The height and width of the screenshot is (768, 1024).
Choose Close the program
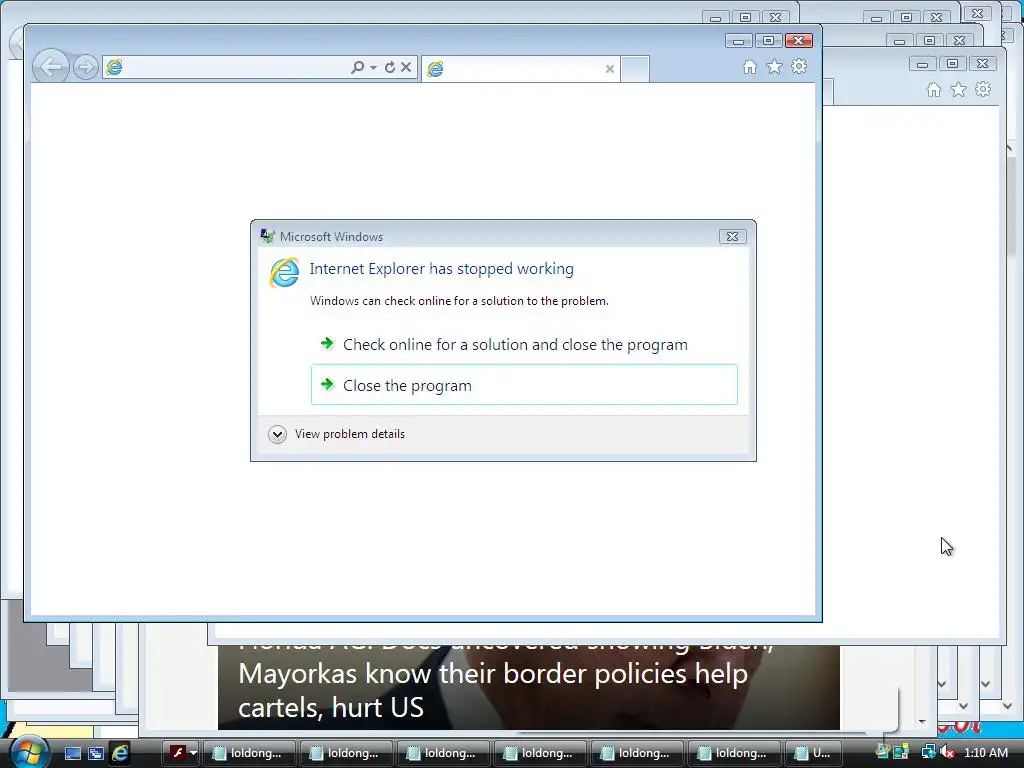click(x=524, y=385)
